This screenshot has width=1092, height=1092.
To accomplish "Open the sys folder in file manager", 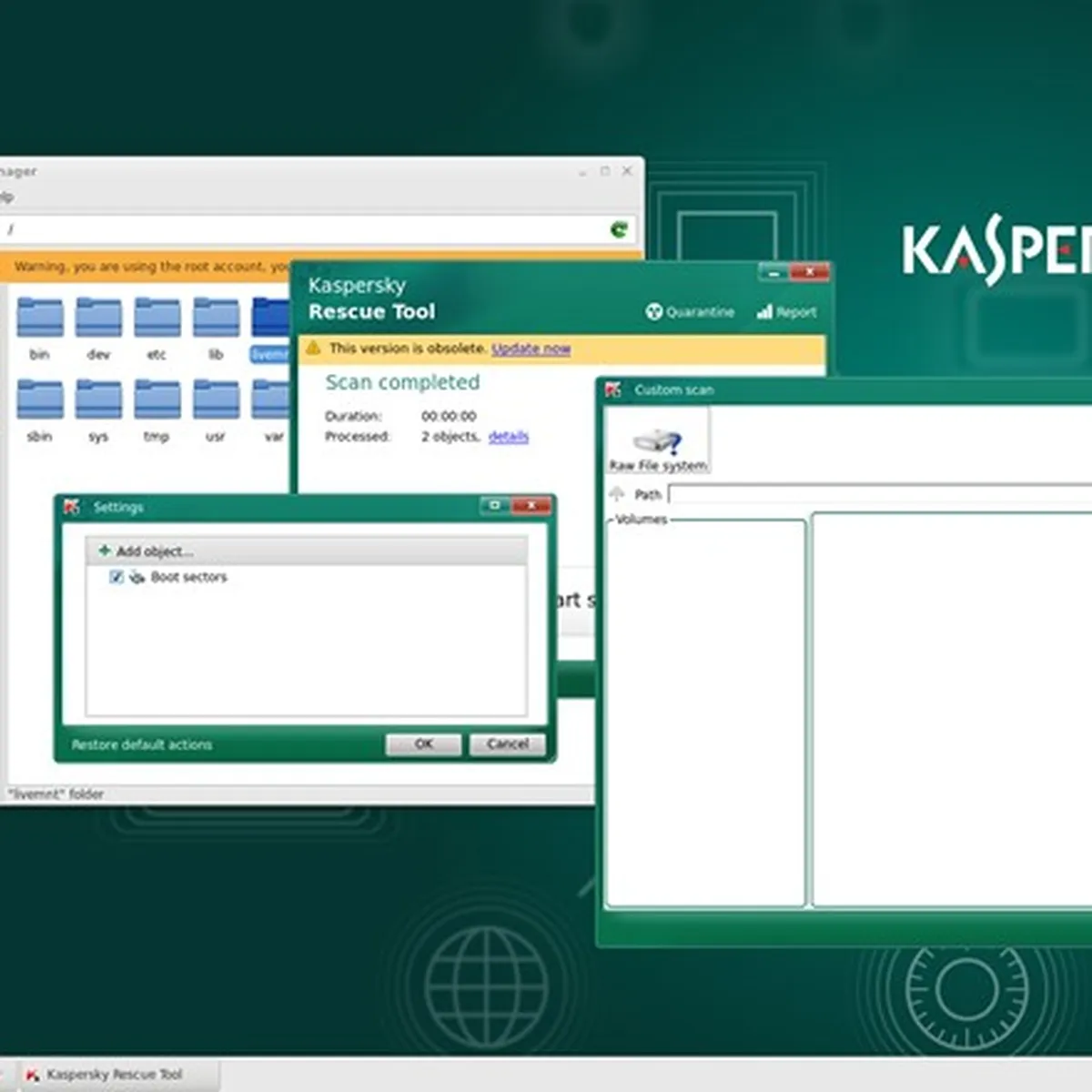I will pos(98,409).
